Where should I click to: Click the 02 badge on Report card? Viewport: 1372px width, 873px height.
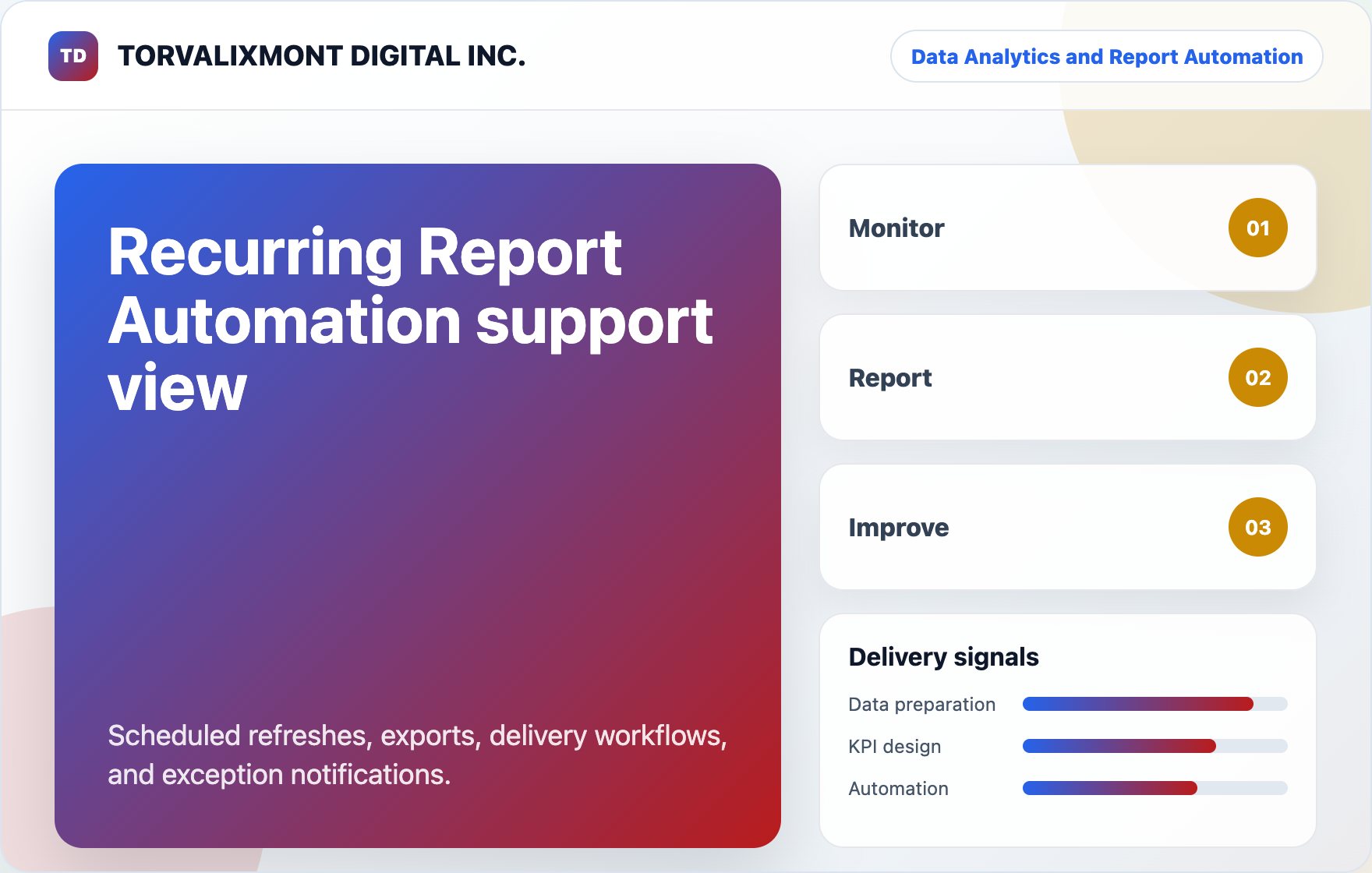[x=1257, y=377]
